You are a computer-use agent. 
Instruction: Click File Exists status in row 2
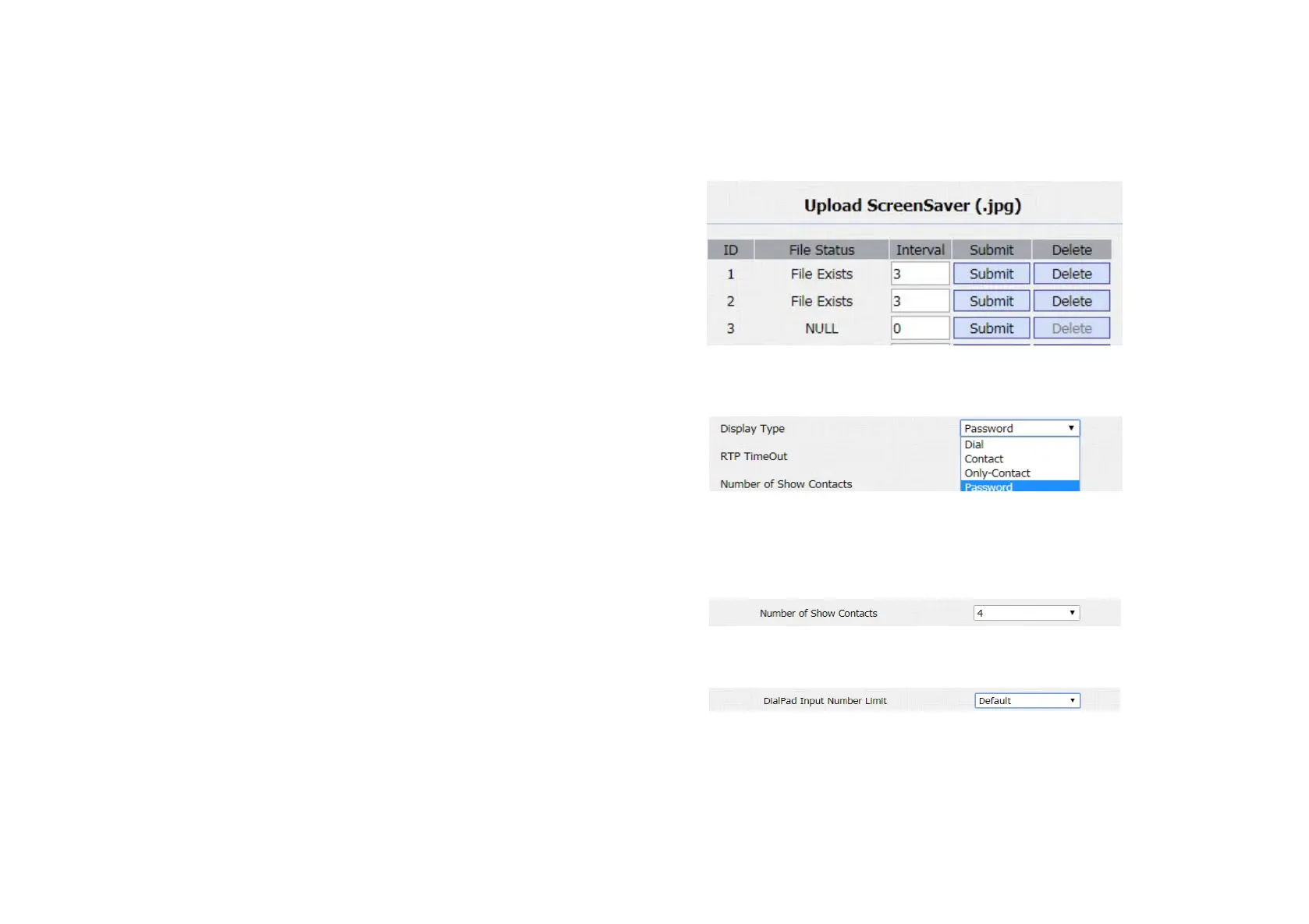(x=821, y=301)
